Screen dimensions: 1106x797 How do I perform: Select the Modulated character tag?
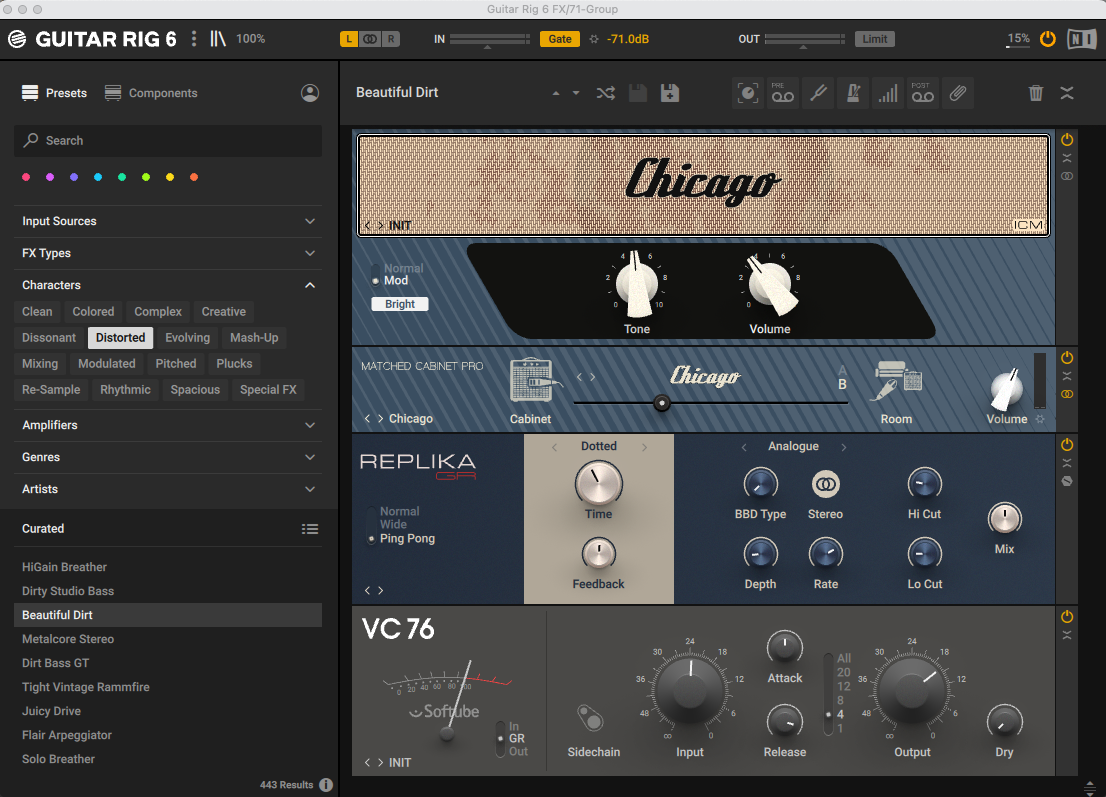pyautogui.click(x=107, y=364)
